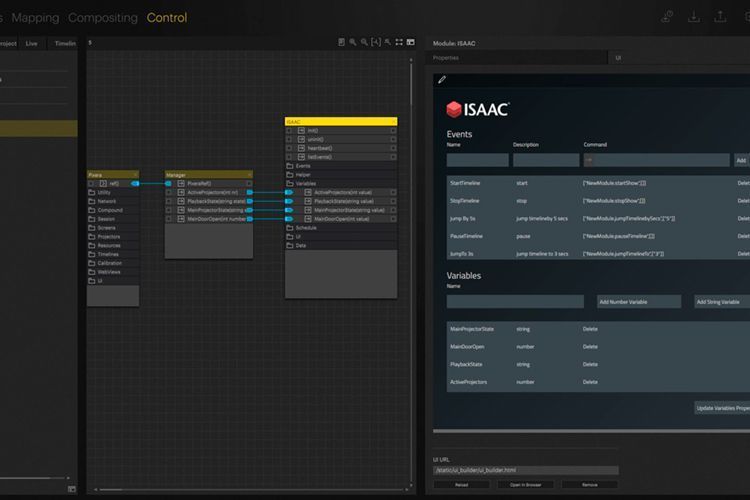The height and width of the screenshot is (500, 750).
Task: Click the Add Number Variable button
Action: point(639,302)
